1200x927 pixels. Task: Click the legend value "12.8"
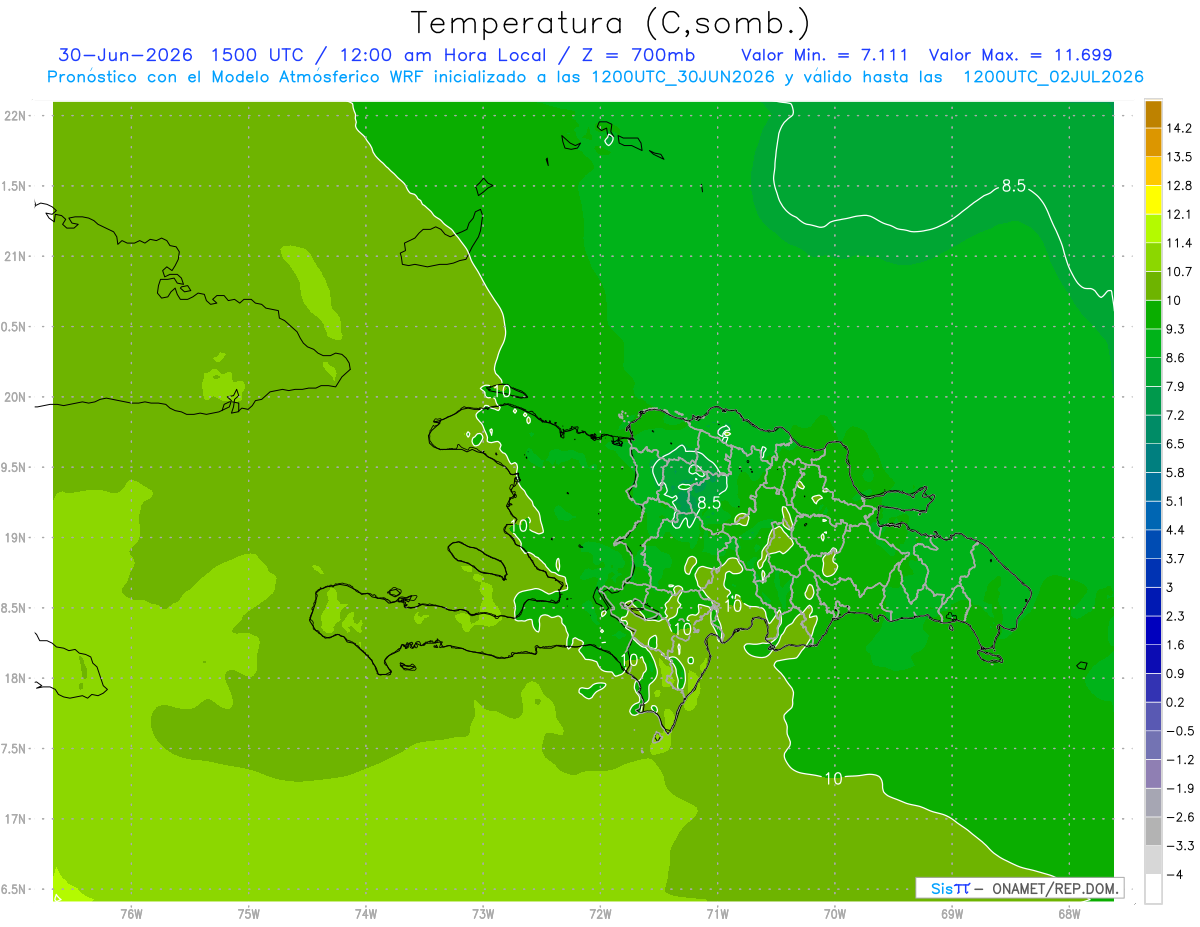[1179, 186]
